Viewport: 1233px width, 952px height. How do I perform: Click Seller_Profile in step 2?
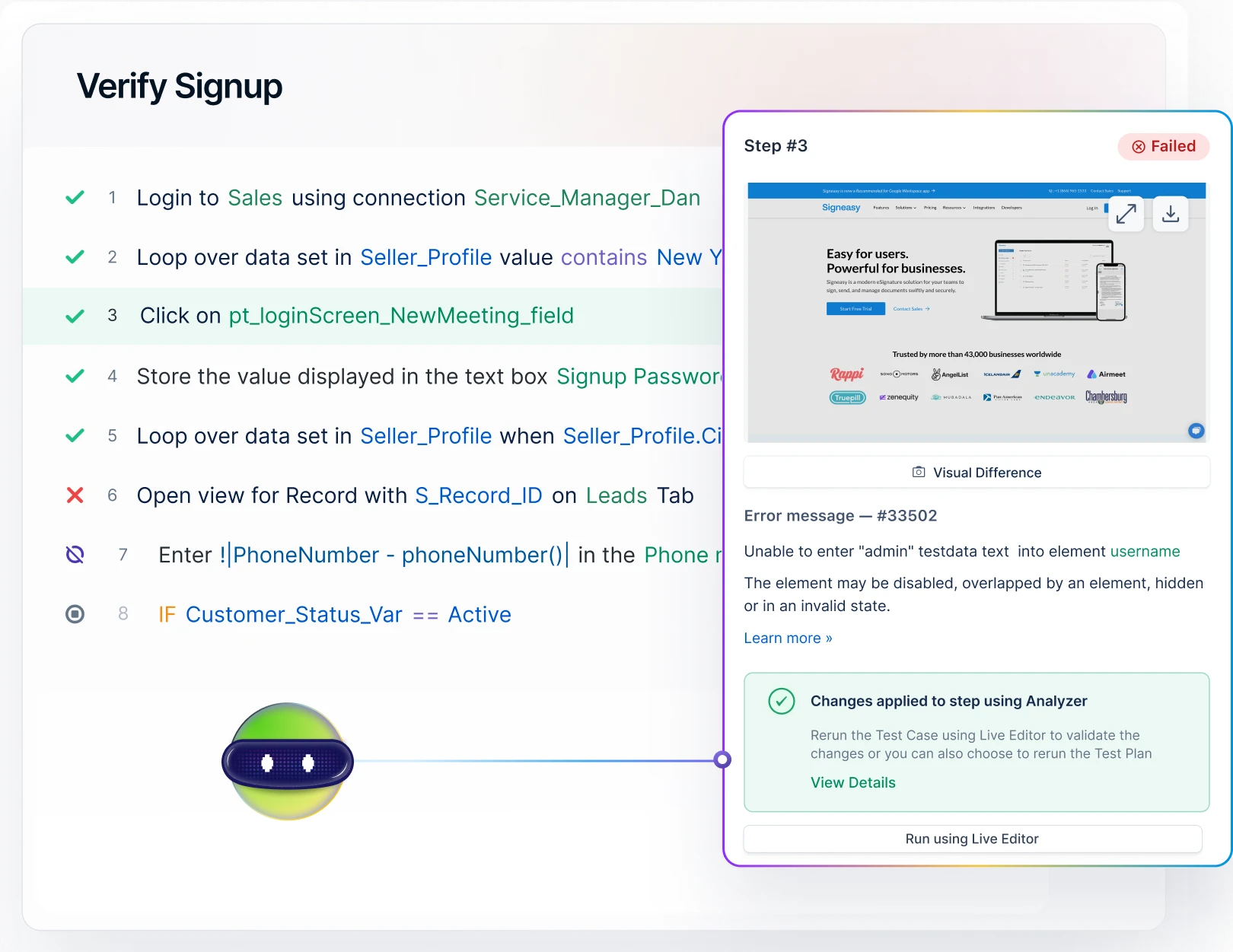click(425, 256)
